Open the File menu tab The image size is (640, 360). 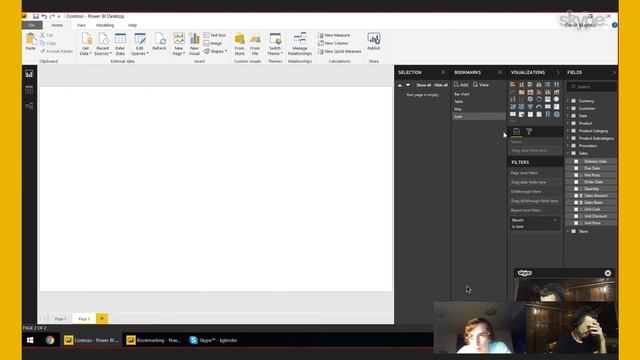[32, 25]
